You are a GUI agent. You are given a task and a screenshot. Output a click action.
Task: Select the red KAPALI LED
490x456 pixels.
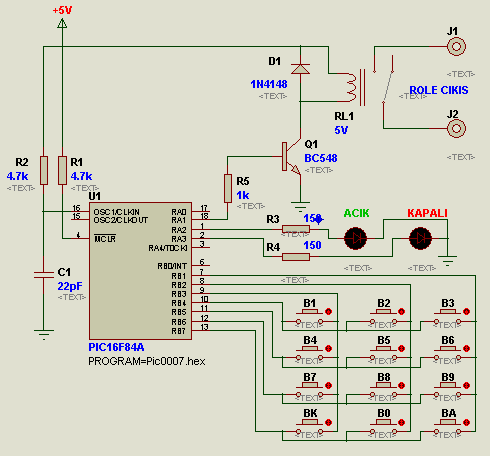tap(420, 238)
